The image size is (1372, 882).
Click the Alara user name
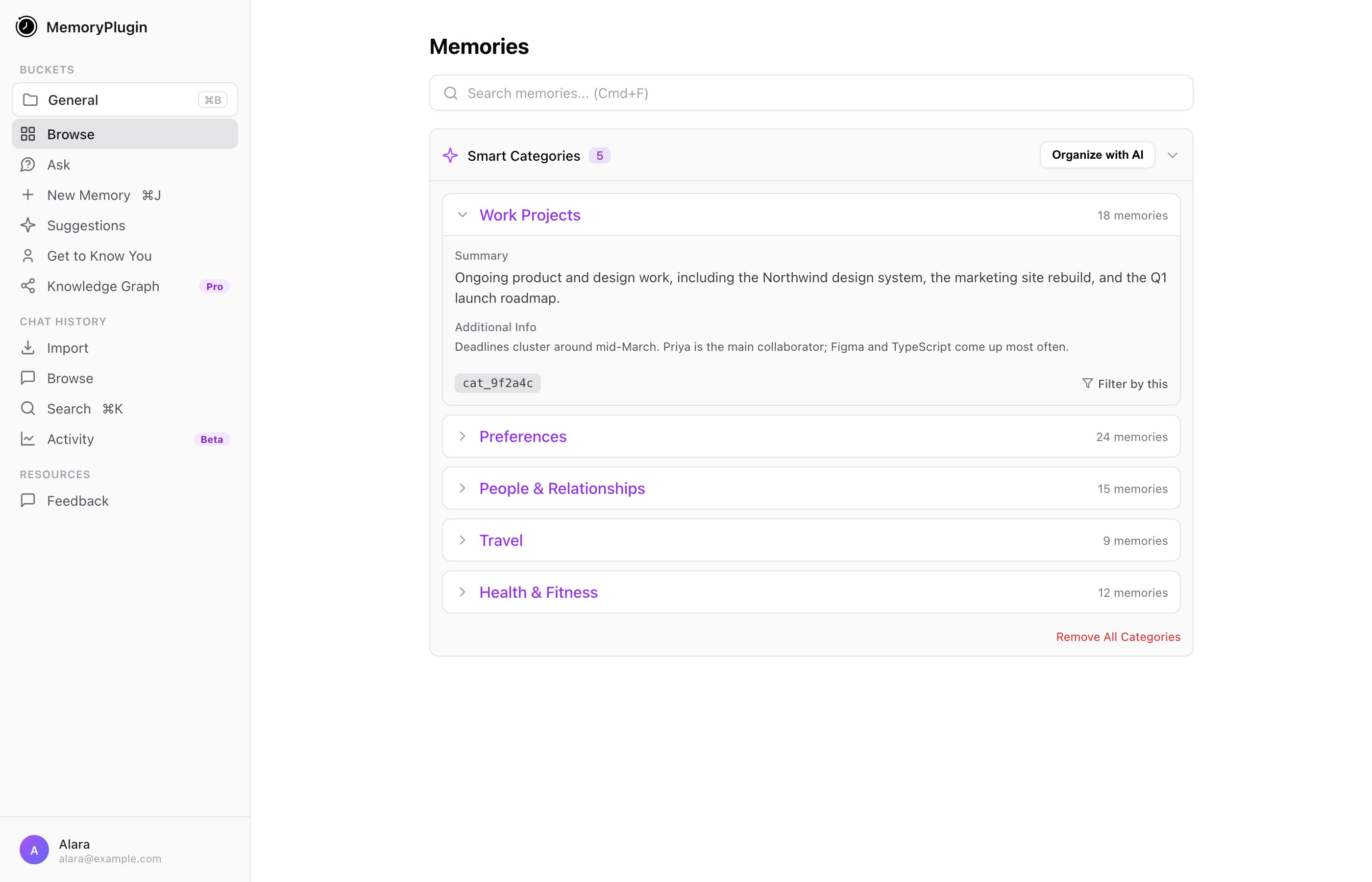coord(74,844)
